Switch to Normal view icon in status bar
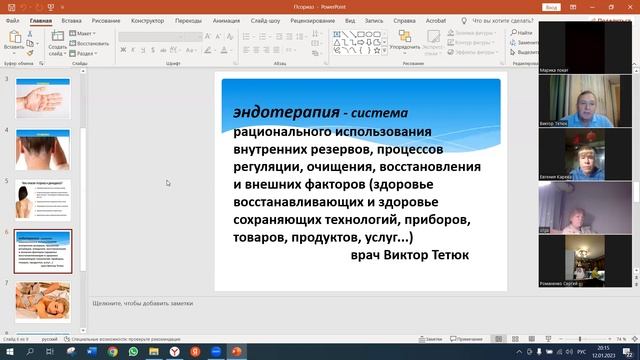The width and height of the screenshot is (640, 360). pyautogui.click(x=498, y=339)
